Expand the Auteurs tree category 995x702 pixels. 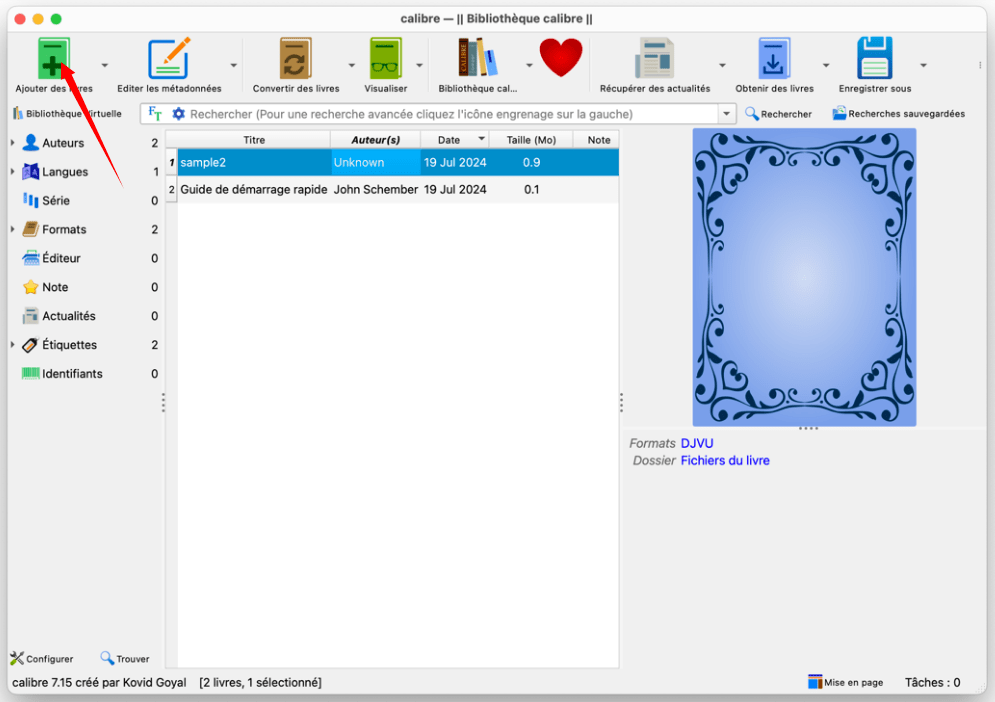click(13, 143)
